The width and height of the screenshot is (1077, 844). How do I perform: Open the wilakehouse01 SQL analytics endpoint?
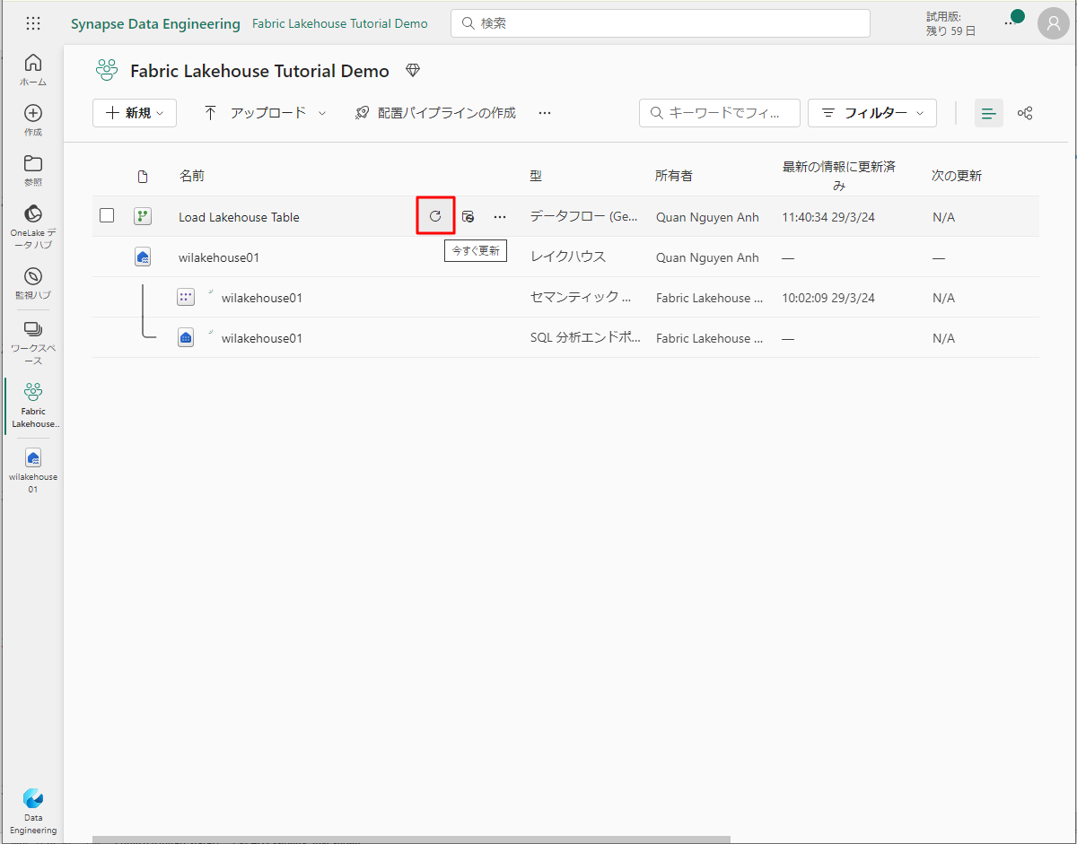[262, 339]
